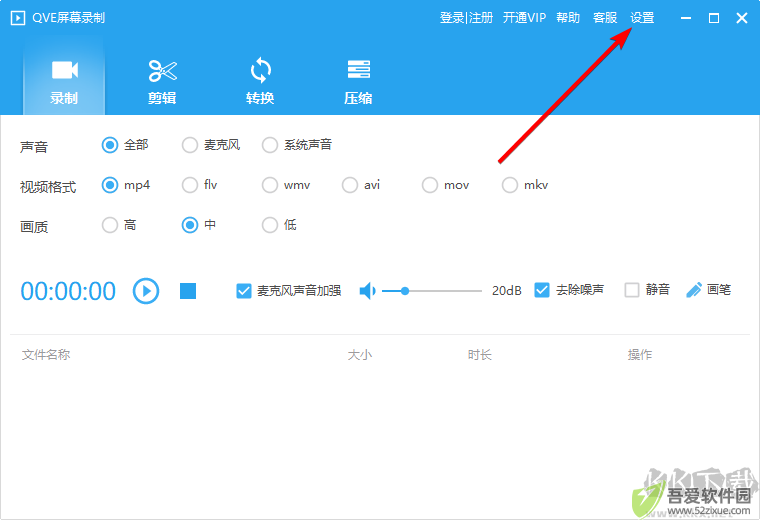The height and width of the screenshot is (520, 760).
Task: Pick wmv video format
Action: point(270,185)
